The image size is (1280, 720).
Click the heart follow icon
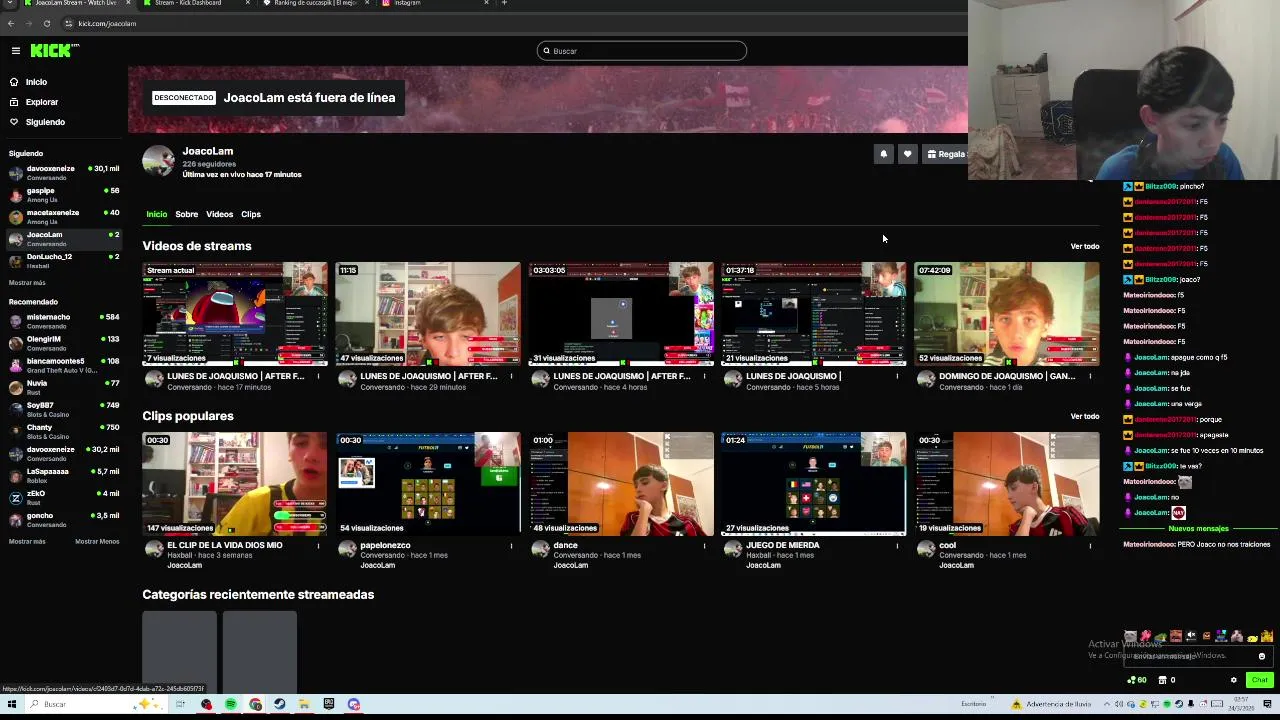(907, 154)
